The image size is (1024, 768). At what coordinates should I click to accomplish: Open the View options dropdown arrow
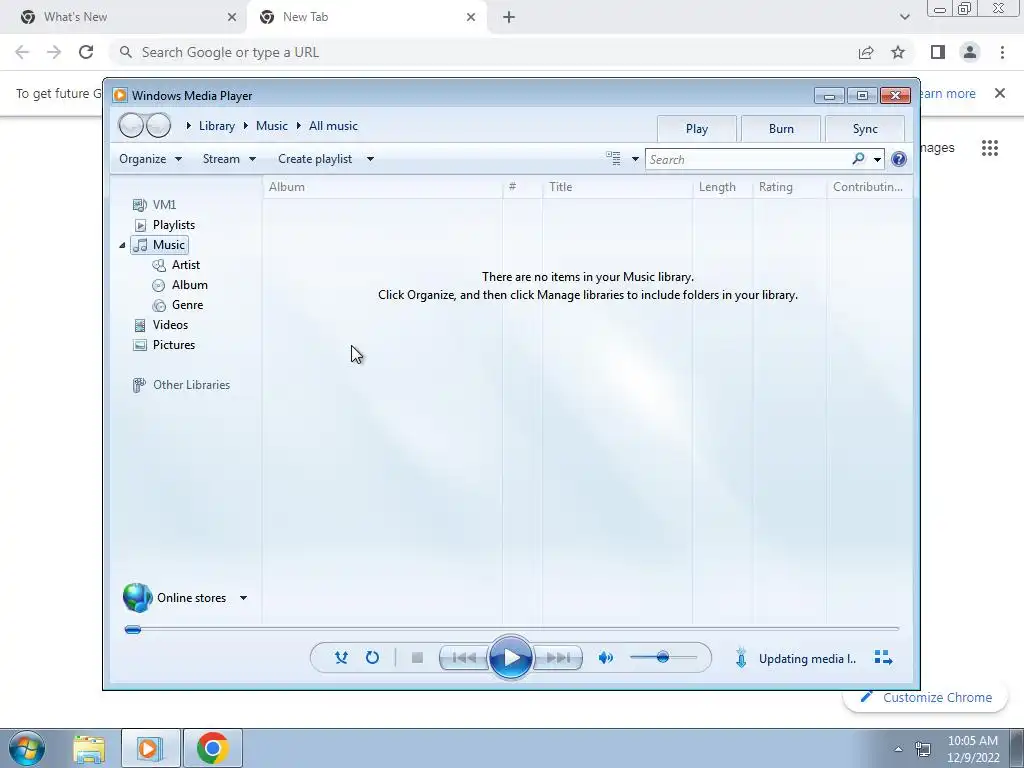[635, 159]
